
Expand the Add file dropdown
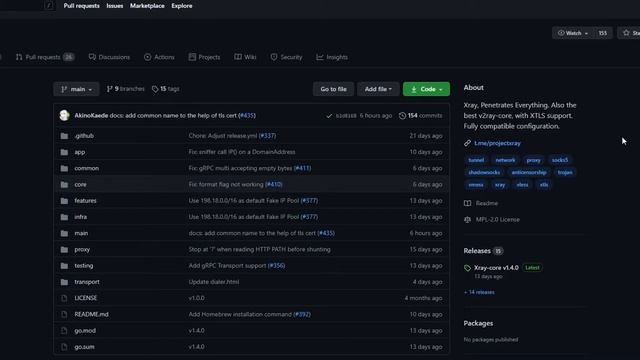378,89
